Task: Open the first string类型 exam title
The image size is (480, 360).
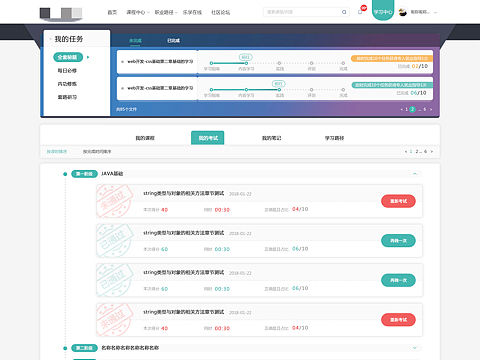Action: (x=184, y=193)
